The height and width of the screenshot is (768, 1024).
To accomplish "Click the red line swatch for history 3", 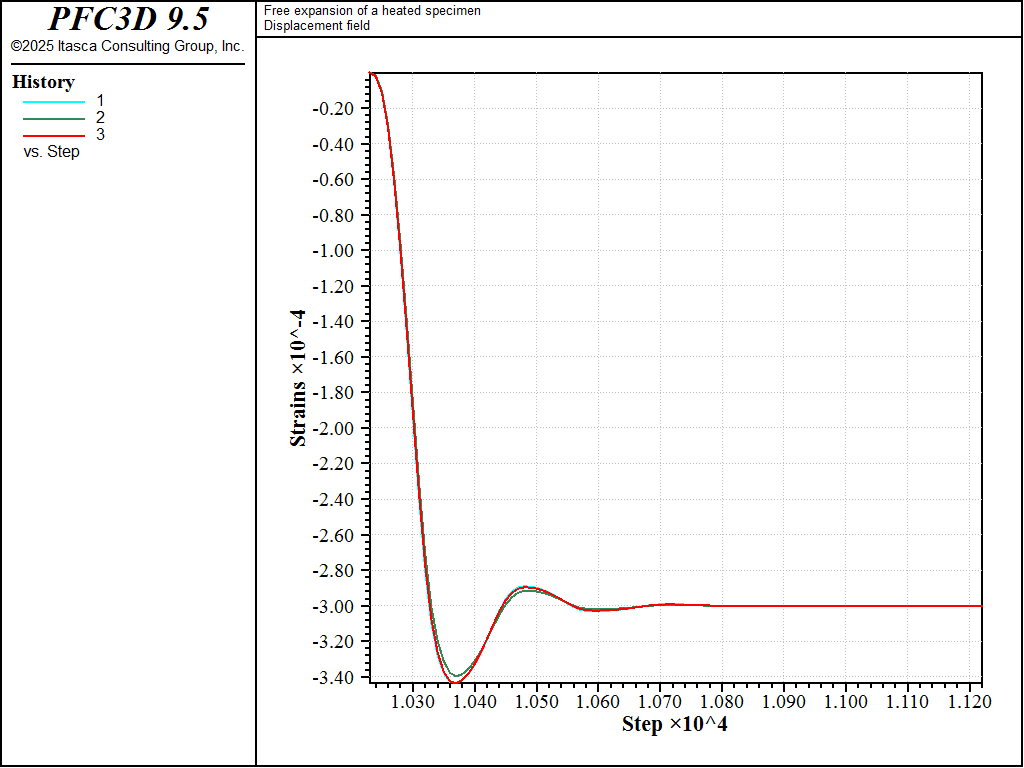I will pos(54,136).
